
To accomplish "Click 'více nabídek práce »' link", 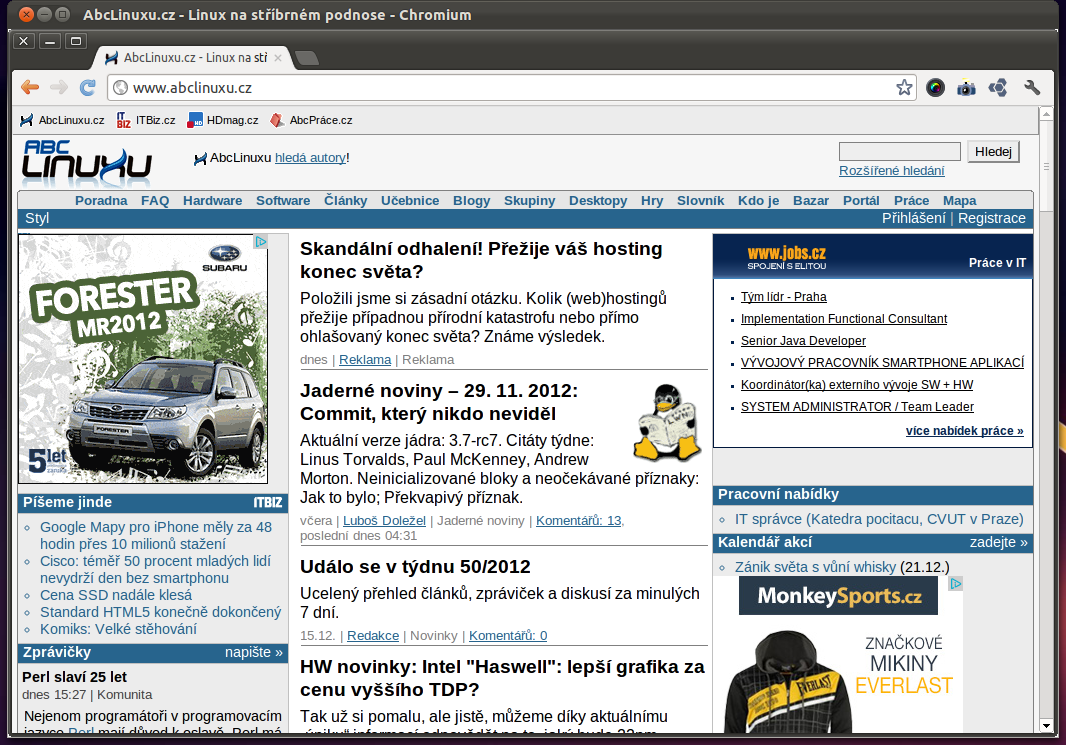I will 964,431.
